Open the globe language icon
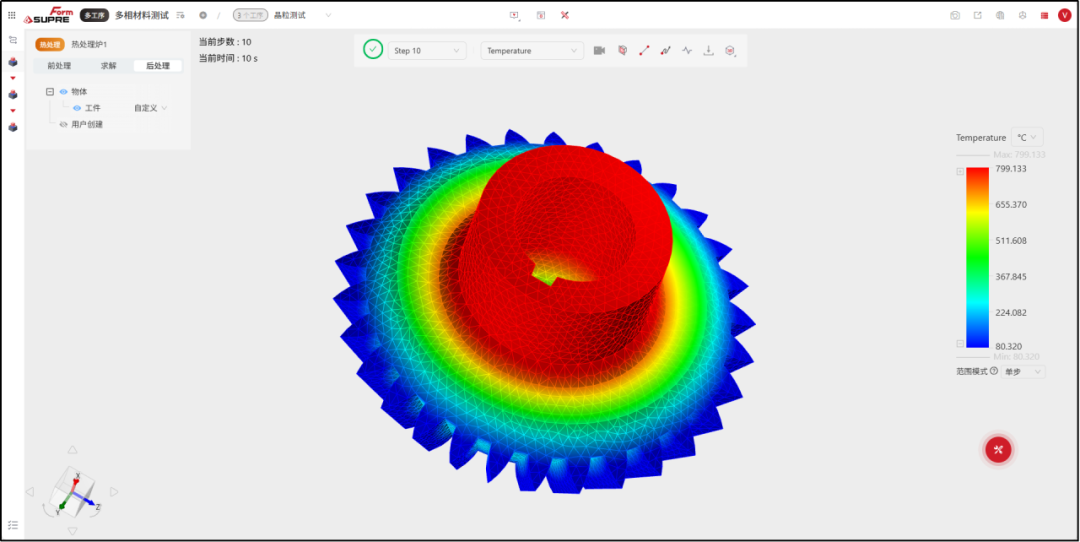This screenshot has width=1080, height=542. tap(999, 15)
